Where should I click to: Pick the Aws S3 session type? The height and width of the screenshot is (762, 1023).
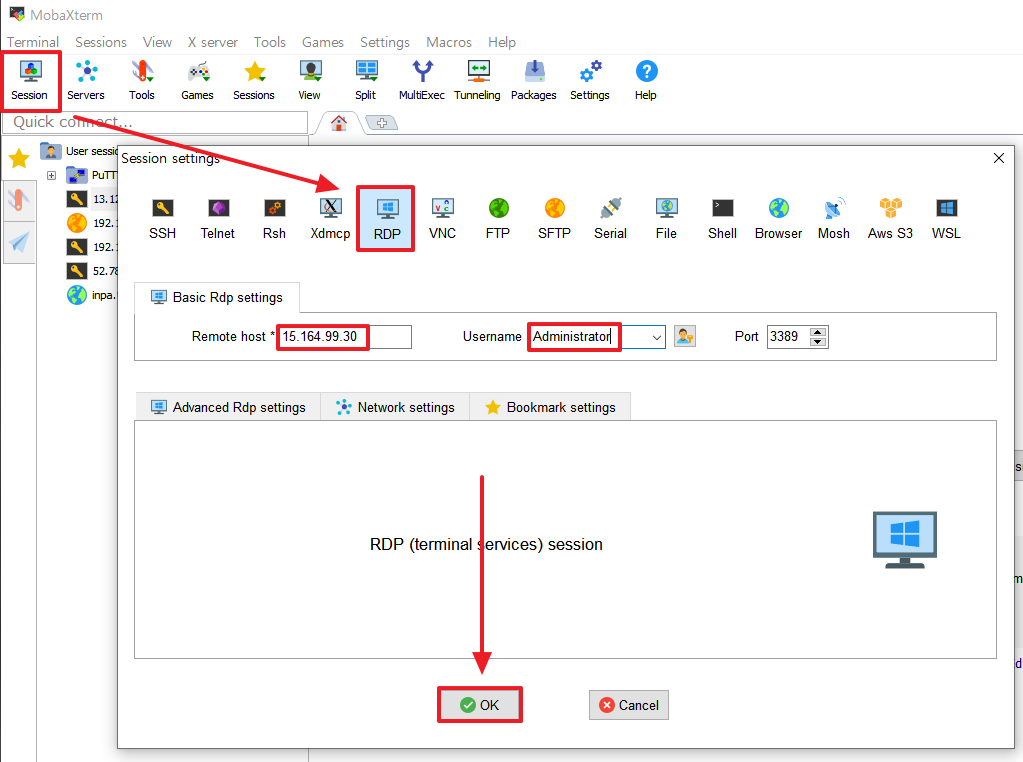(x=891, y=219)
